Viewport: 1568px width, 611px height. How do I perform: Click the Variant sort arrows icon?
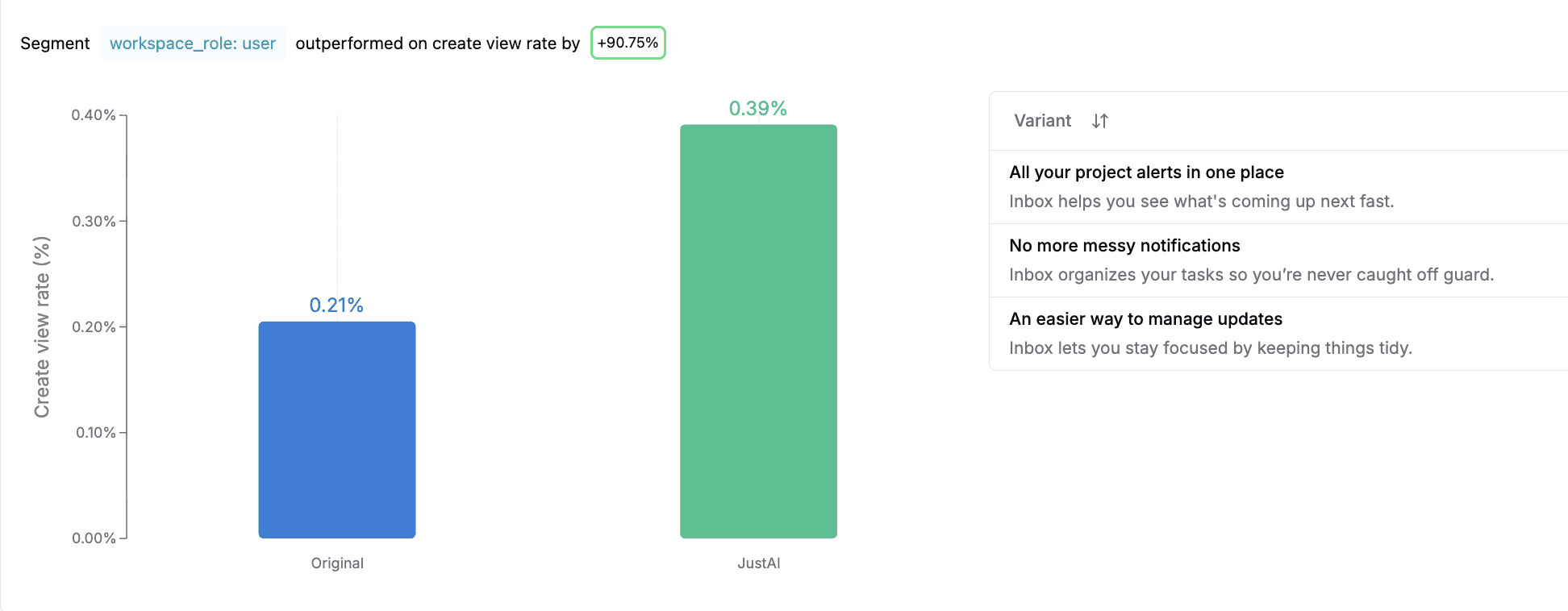pyautogui.click(x=1100, y=121)
